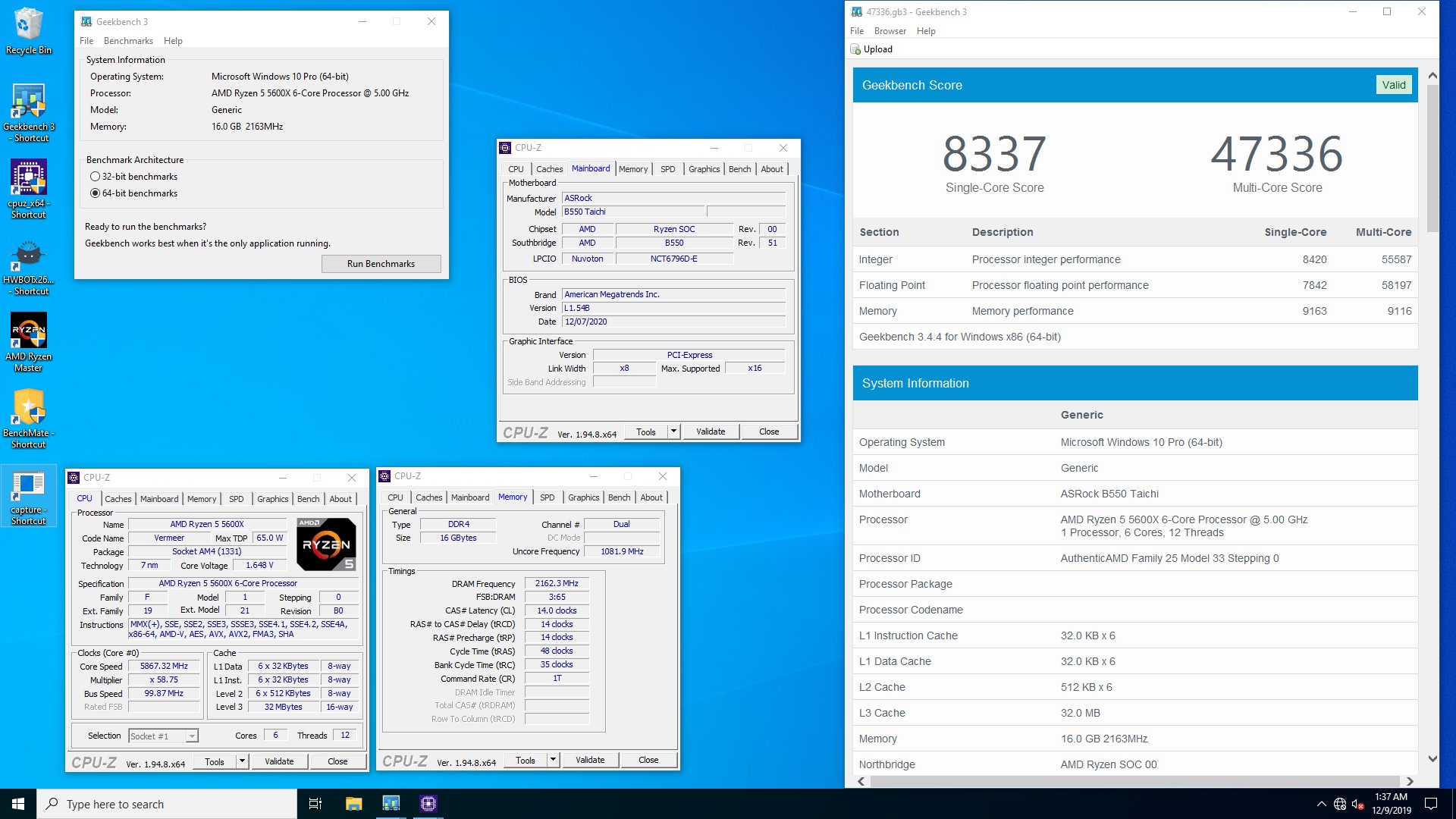The image size is (1456, 819).
Task: Open Caches tab in CPU-Z processor window
Action: pyautogui.click(x=118, y=499)
